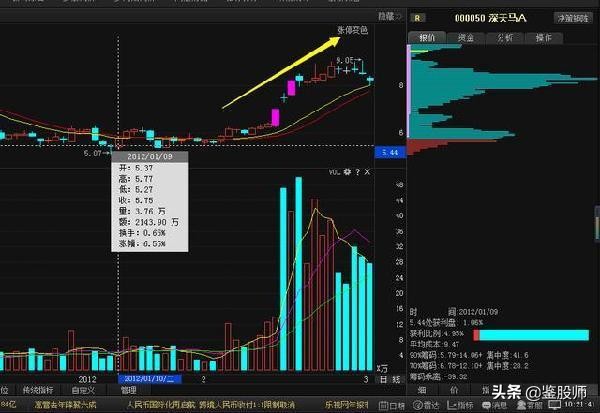600x413 pixels.
Task: Click the 9.05 high price label
Action: point(345,60)
